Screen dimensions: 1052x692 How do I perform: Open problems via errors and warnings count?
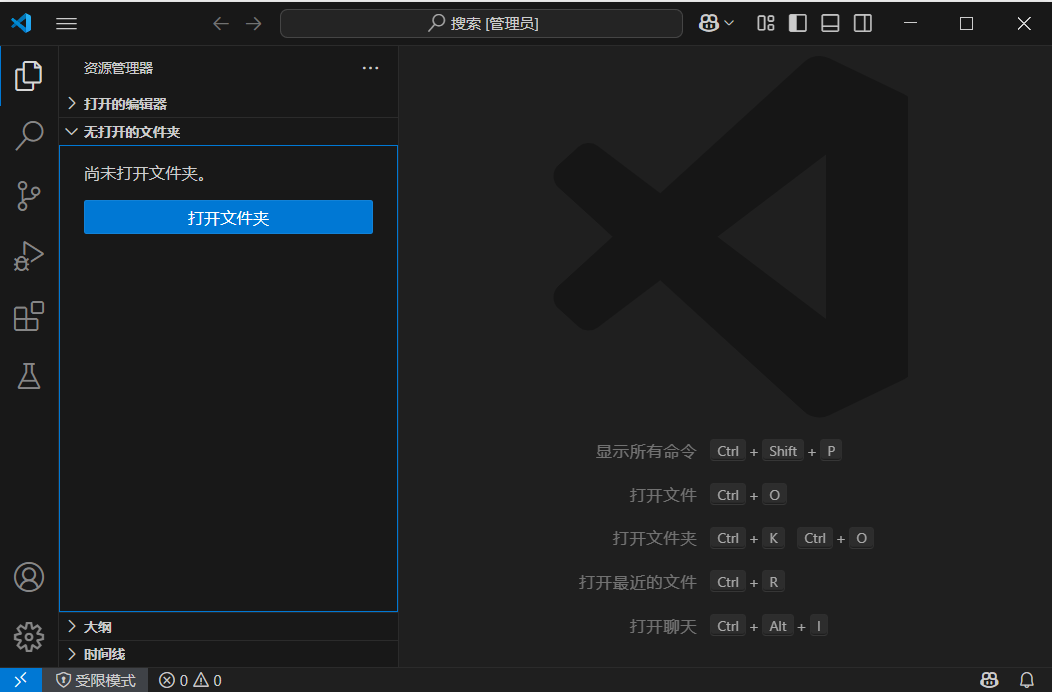point(190,680)
